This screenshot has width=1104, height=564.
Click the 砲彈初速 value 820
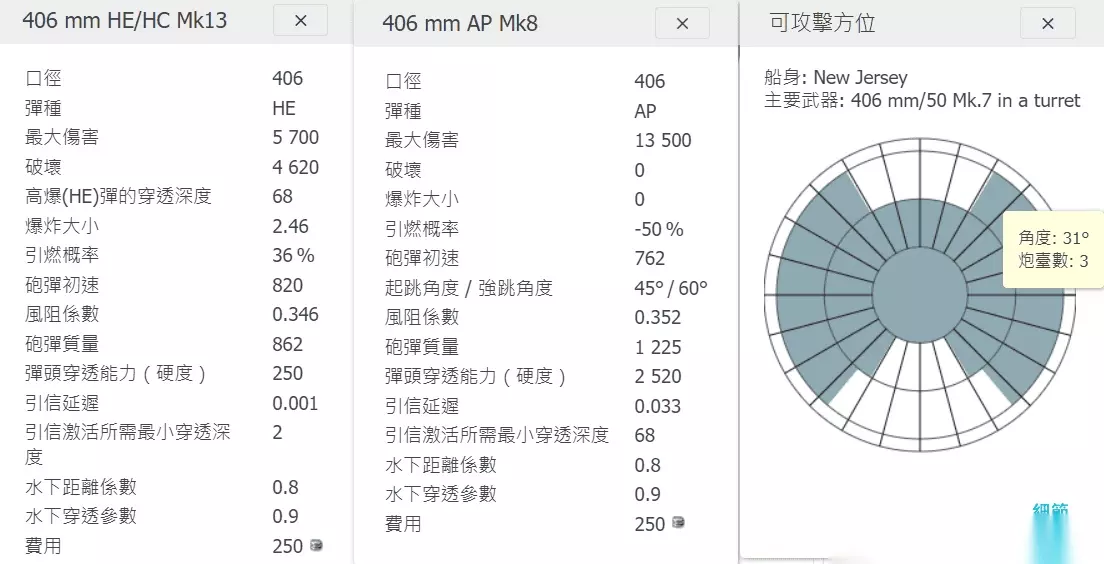tap(287, 284)
